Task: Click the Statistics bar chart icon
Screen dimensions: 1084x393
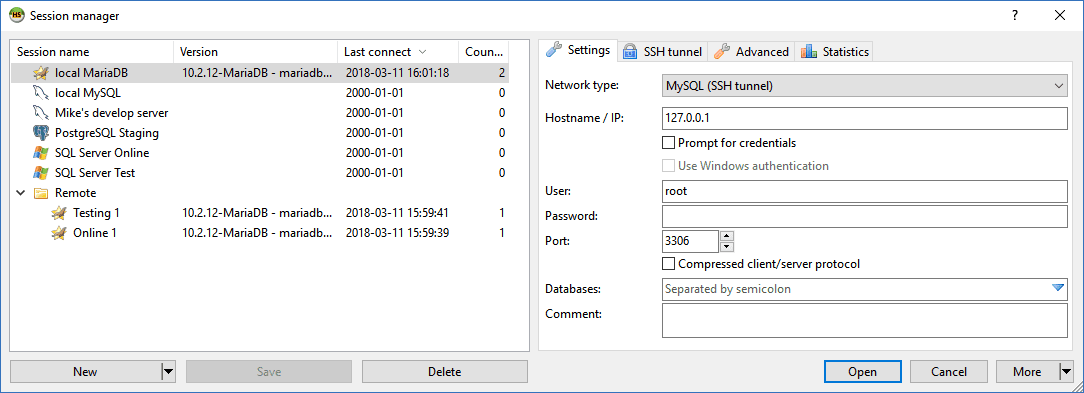Action: [x=807, y=52]
